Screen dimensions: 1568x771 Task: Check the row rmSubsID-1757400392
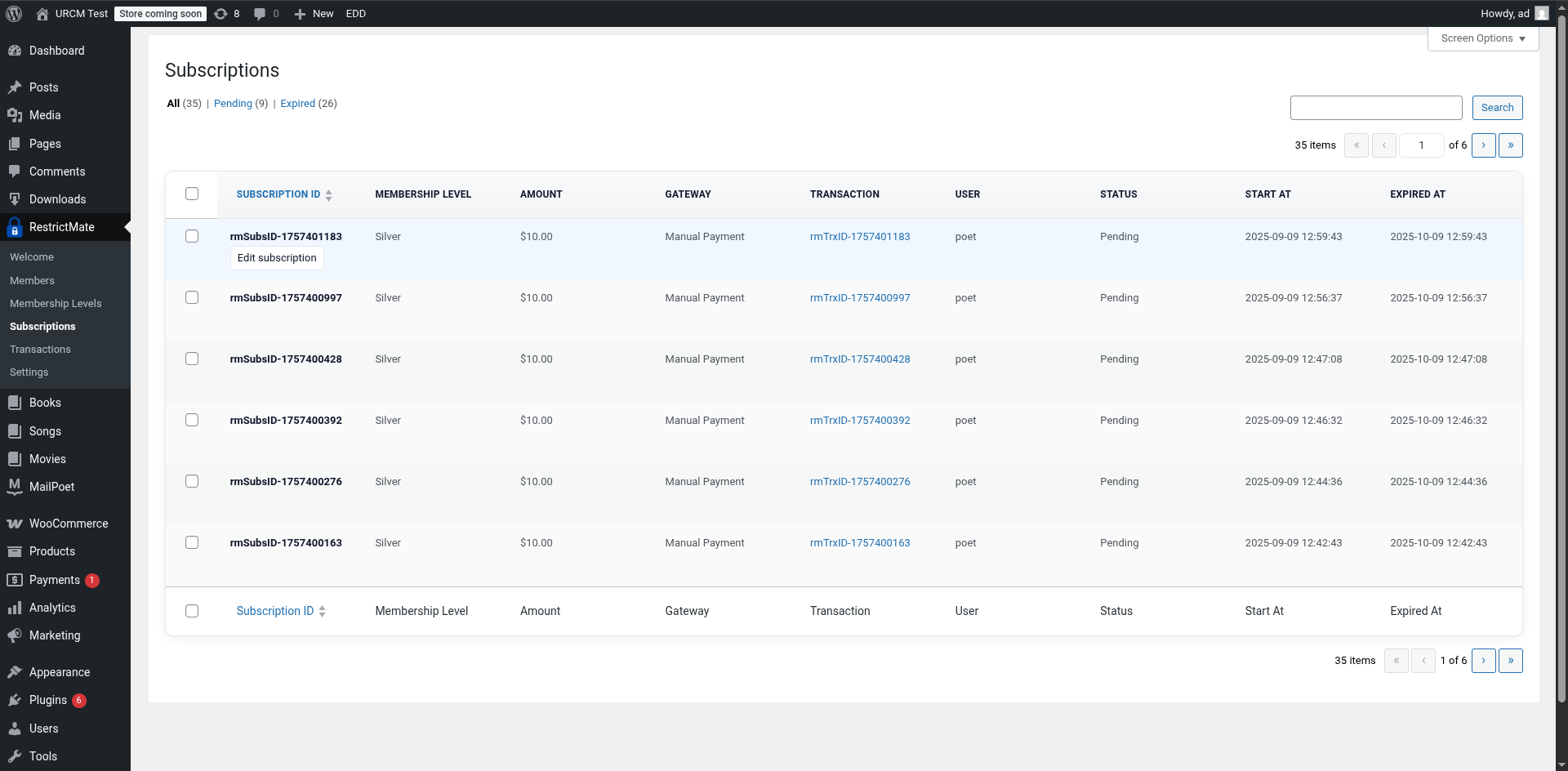click(x=192, y=420)
